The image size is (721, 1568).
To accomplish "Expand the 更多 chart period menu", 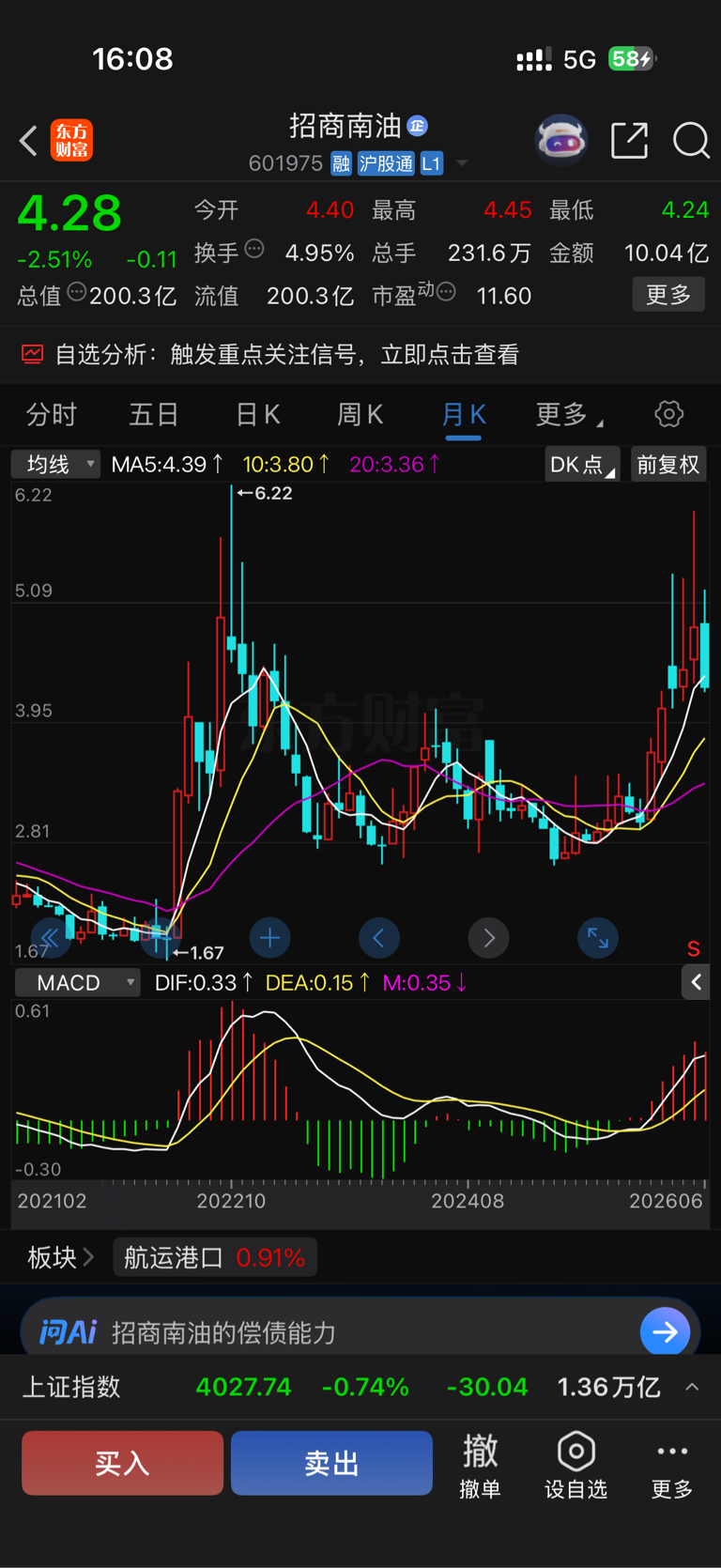I will point(569,414).
